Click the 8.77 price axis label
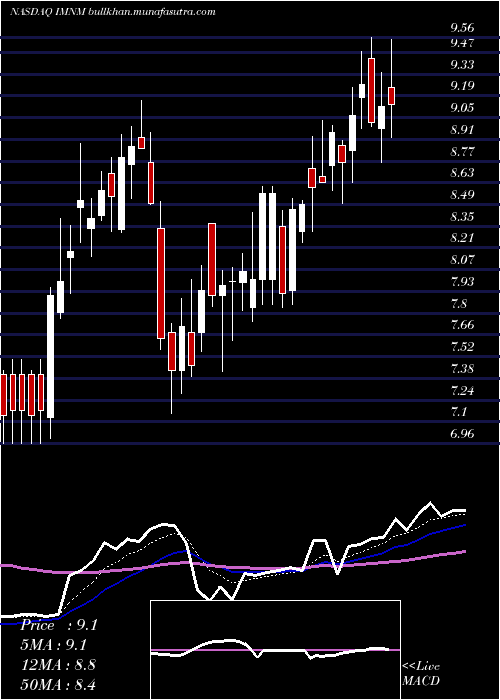500x700 pixels. pos(462,151)
